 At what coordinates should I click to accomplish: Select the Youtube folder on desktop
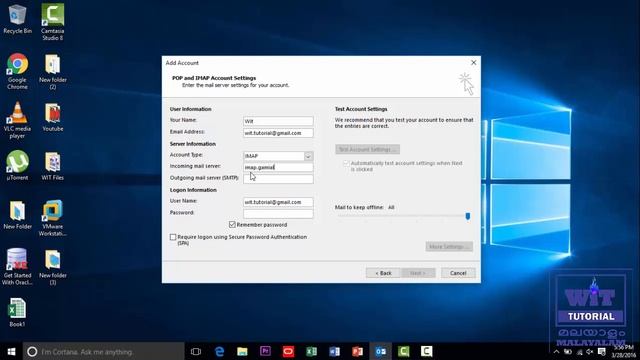[x=53, y=117]
